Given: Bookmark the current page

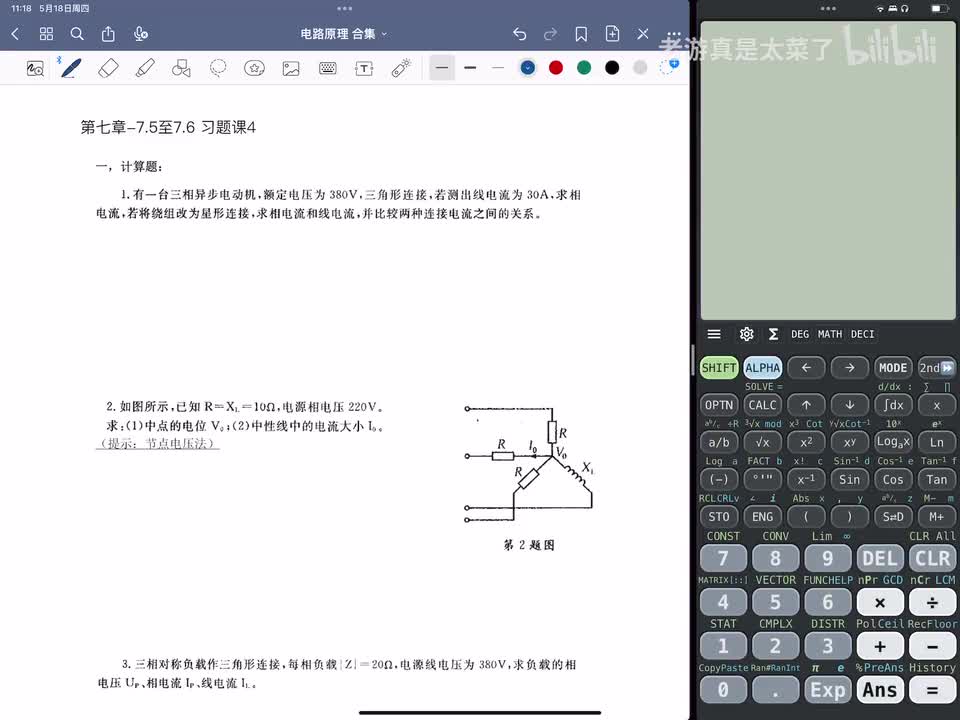Looking at the screenshot, I should coord(581,34).
